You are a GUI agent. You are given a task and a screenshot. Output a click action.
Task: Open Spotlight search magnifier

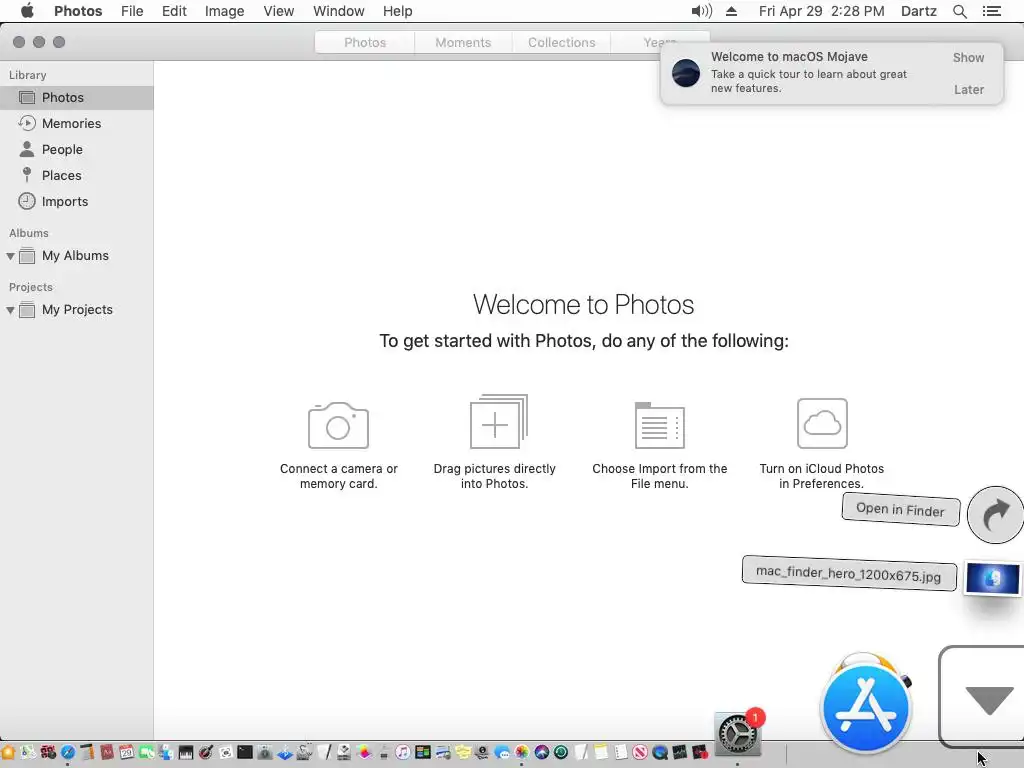click(x=959, y=11)
